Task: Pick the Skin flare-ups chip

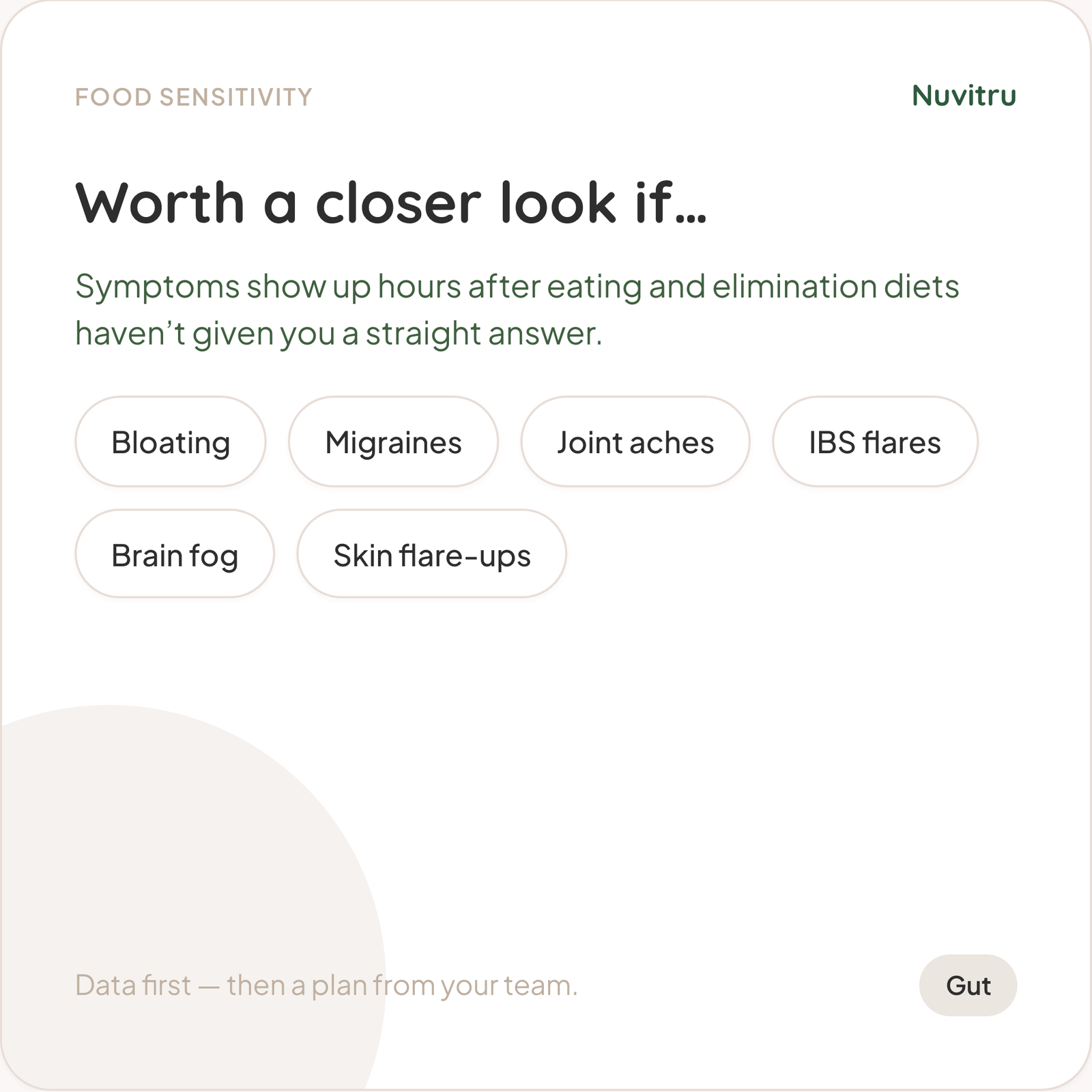Action: (431, 554)
